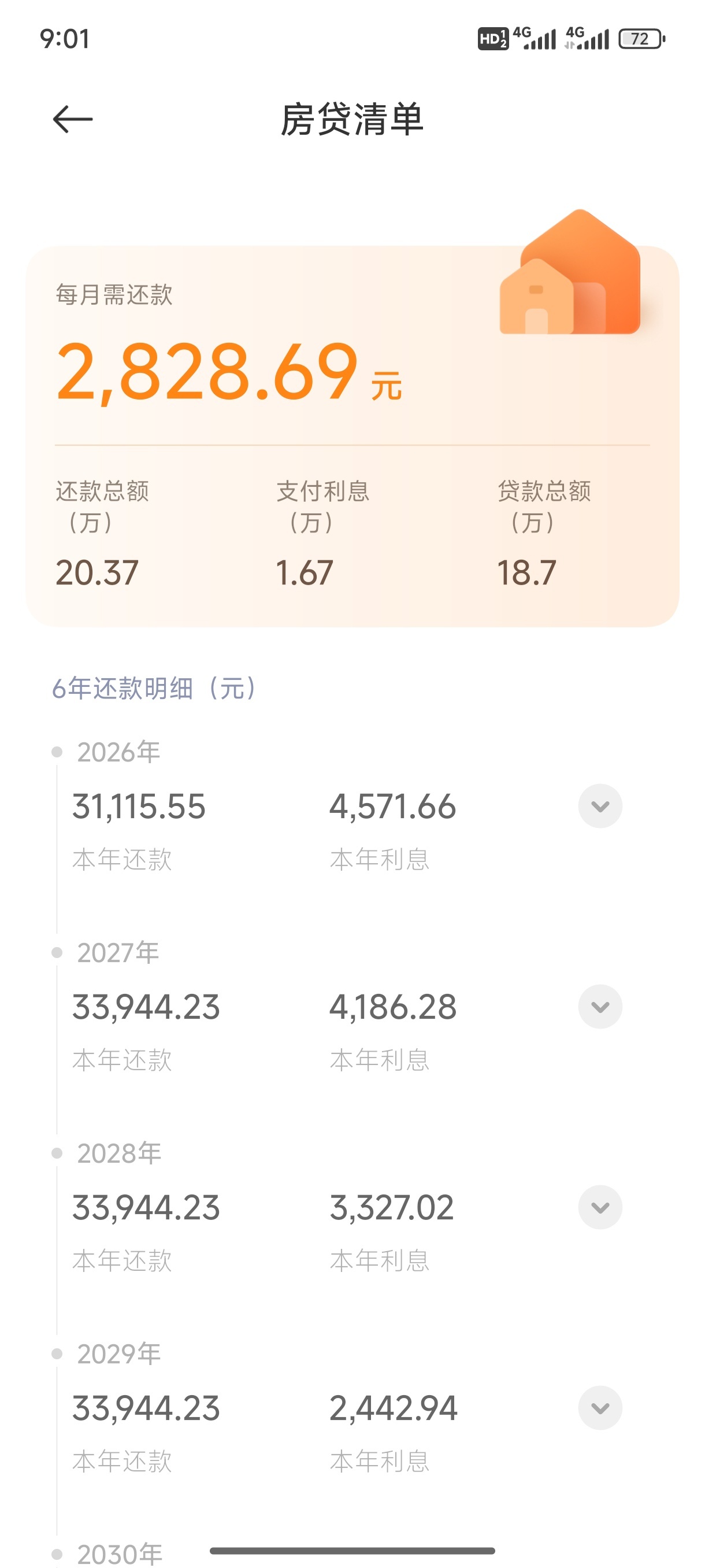Tap the HD network status icon
This screenshot has height=1568, width=705.
pyautogui.click(x=492, y=39)
